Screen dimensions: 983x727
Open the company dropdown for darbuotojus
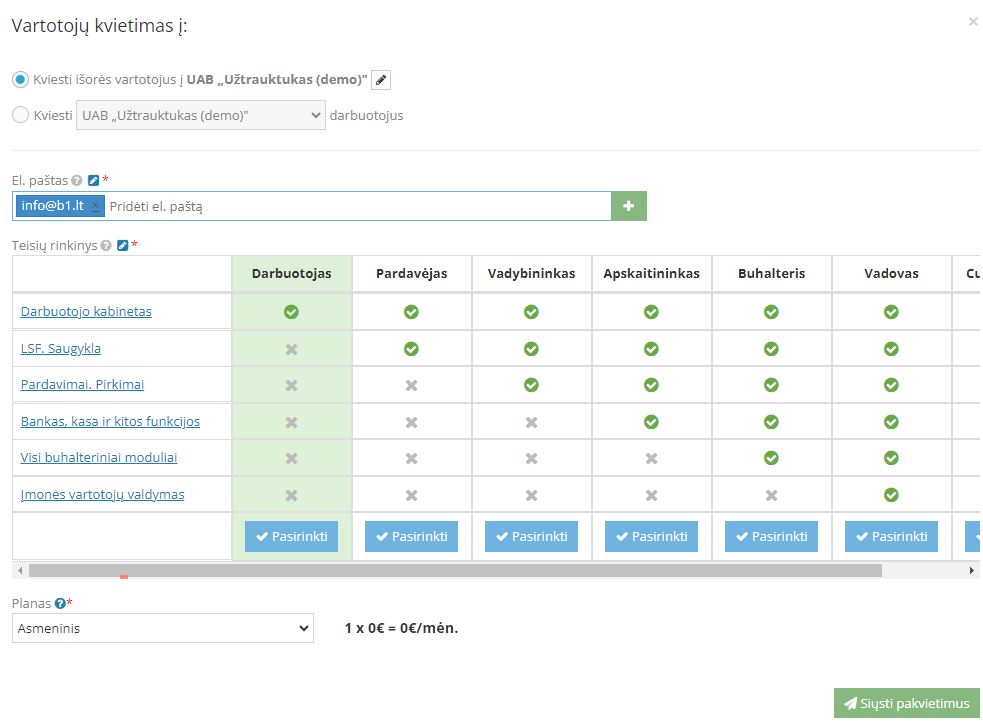pos(200,115)
